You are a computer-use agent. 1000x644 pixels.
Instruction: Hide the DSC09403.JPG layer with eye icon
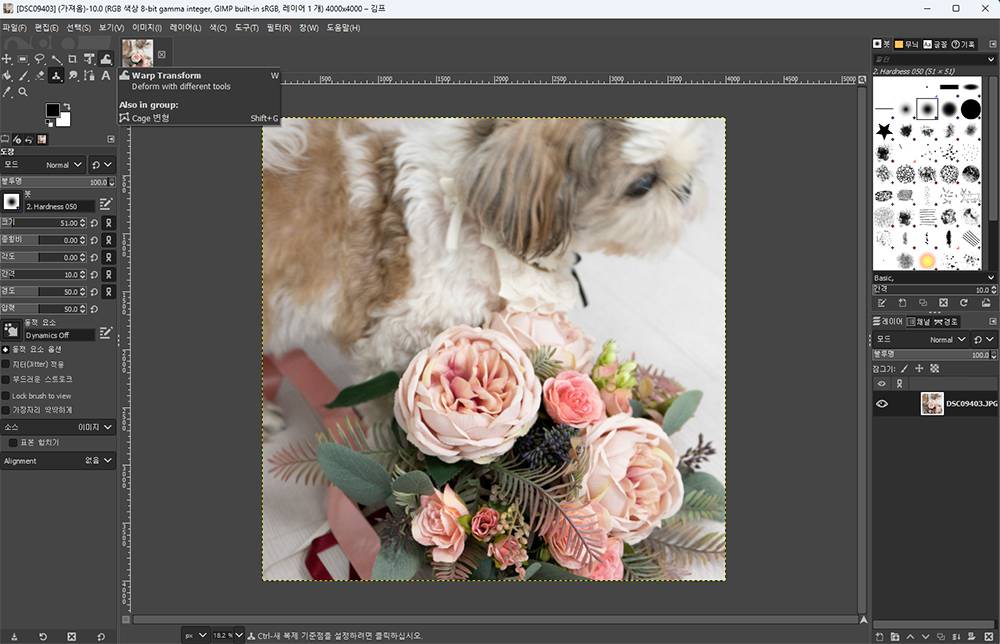(882, 404)
